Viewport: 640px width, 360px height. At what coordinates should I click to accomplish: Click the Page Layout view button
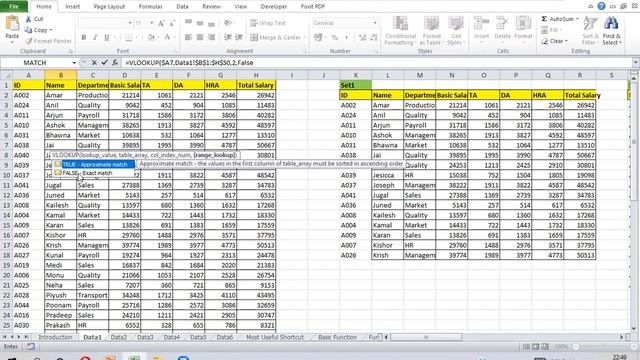point(535,347)
